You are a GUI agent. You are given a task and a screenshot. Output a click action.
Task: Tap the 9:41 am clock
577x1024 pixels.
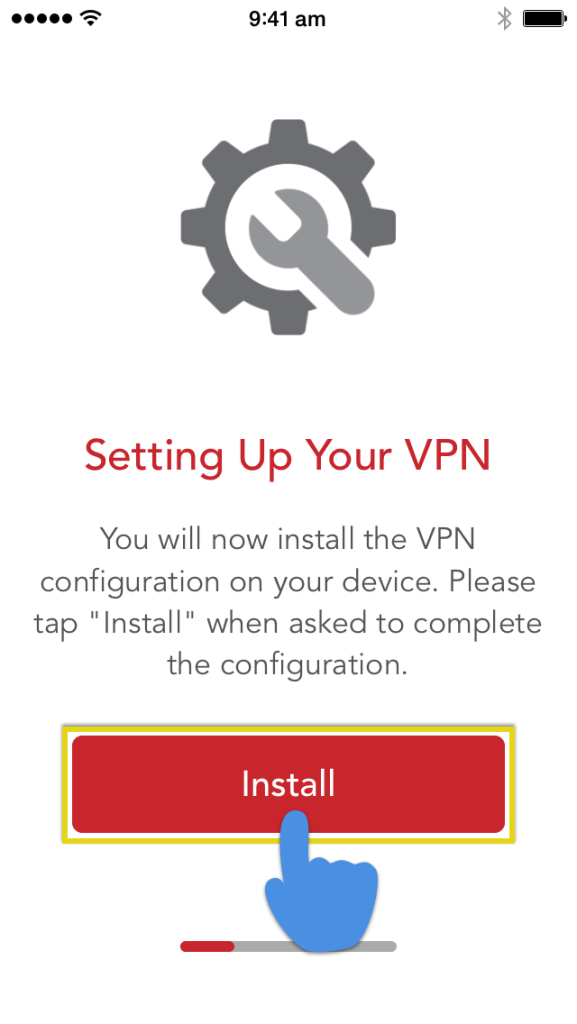click(287, 19)
